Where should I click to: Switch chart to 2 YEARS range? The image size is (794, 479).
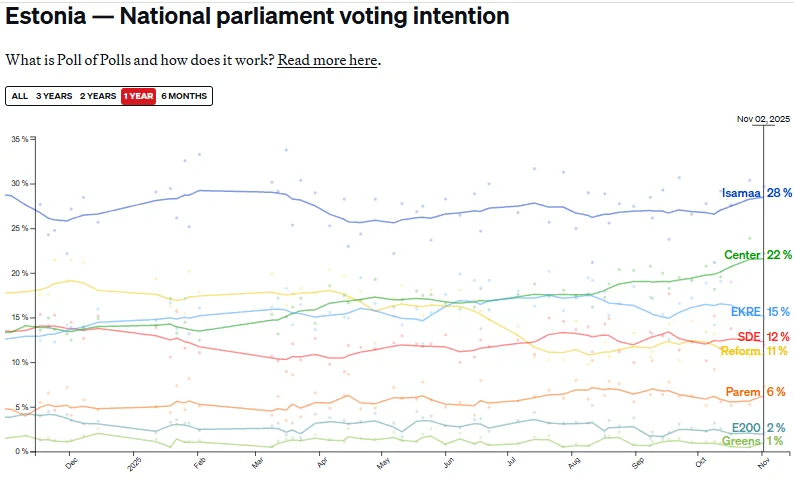[x=97, y=96]
